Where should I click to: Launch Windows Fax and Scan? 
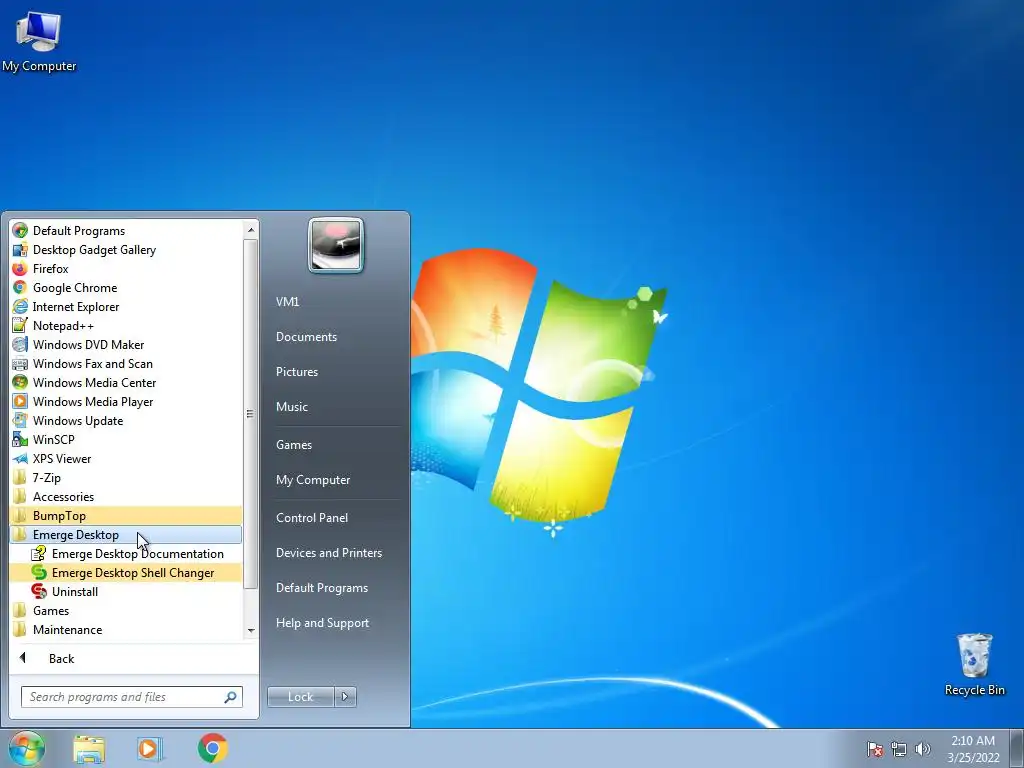pos(125,364)
